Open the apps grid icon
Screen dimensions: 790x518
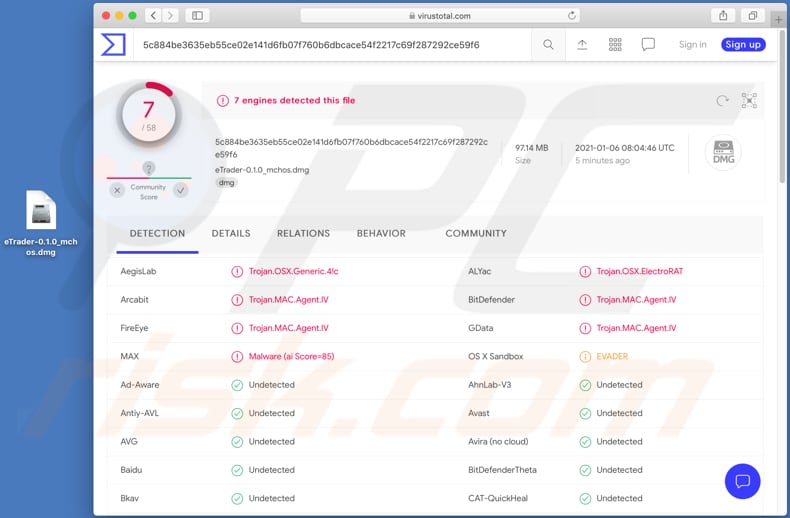pos(615,45)
